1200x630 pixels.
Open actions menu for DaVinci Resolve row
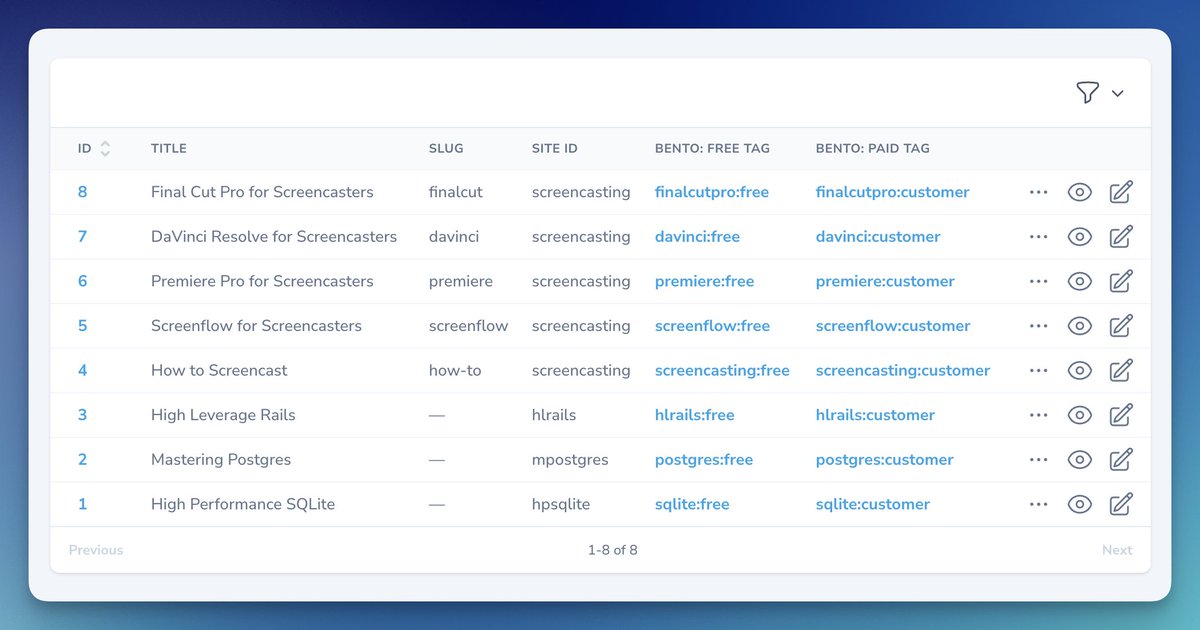pyautogui.click(x=1038, y=237)
